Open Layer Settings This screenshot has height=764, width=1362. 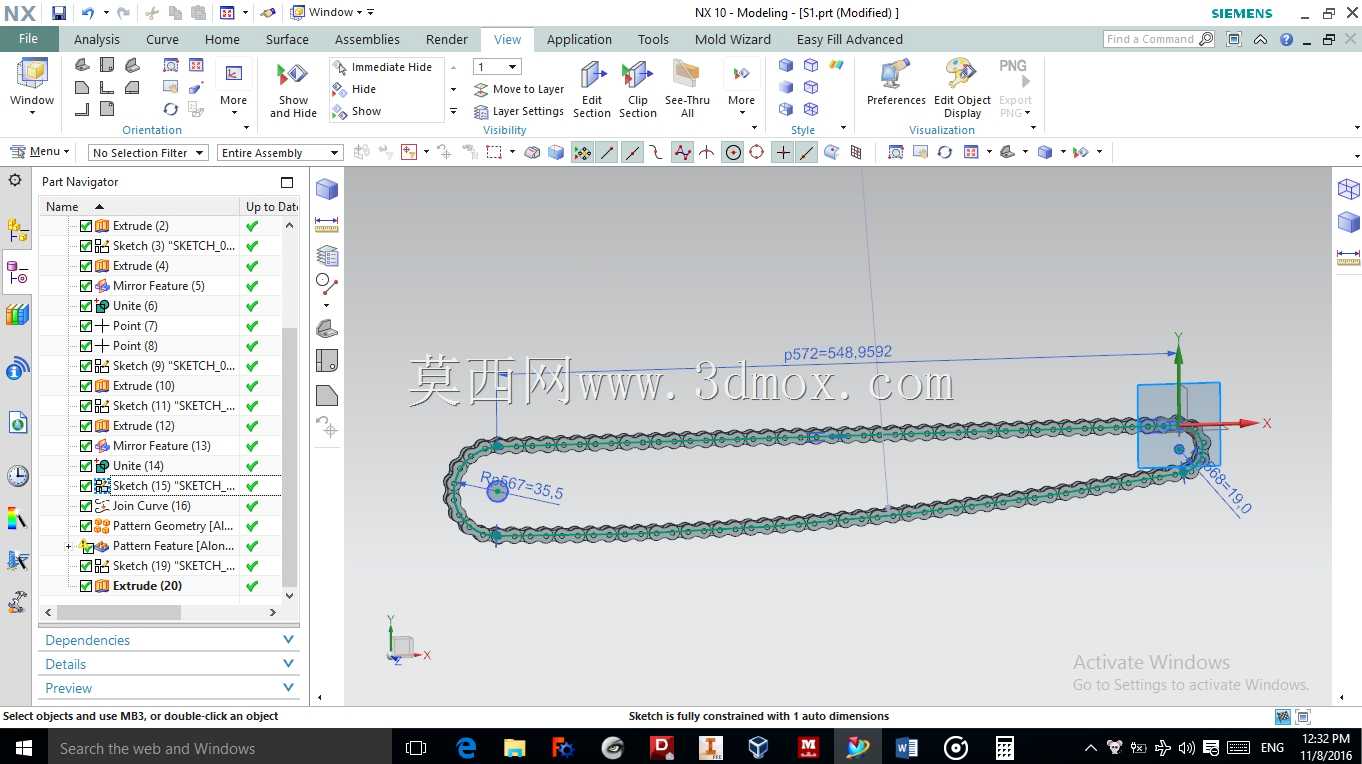click(519, 111)
